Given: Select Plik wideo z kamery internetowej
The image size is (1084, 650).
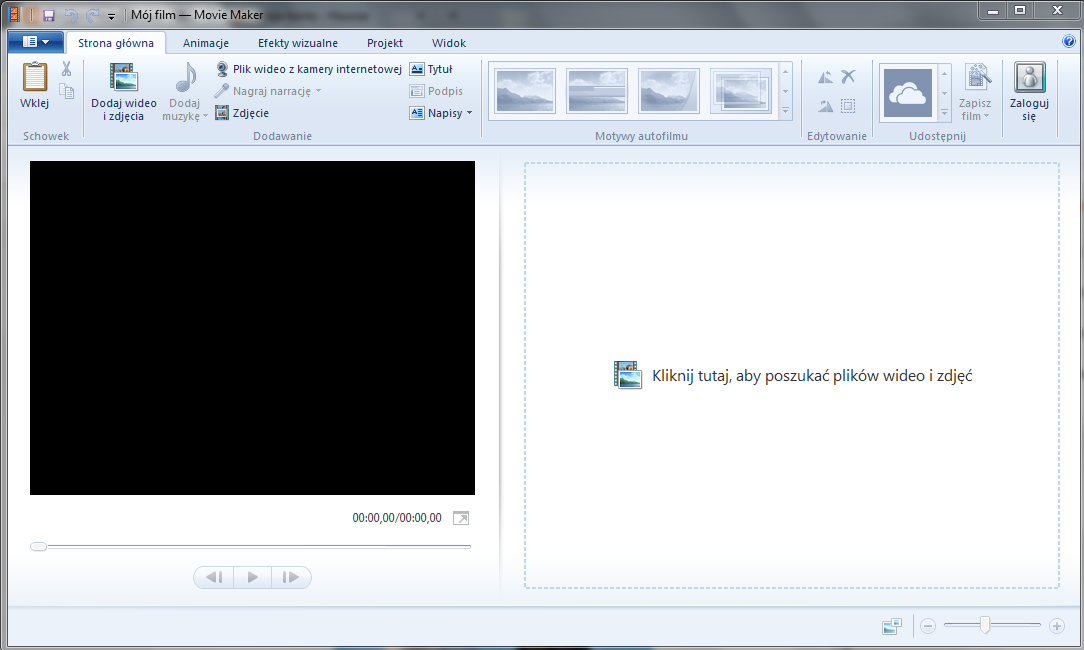Looking at the screenshot, I should [308, 69].
